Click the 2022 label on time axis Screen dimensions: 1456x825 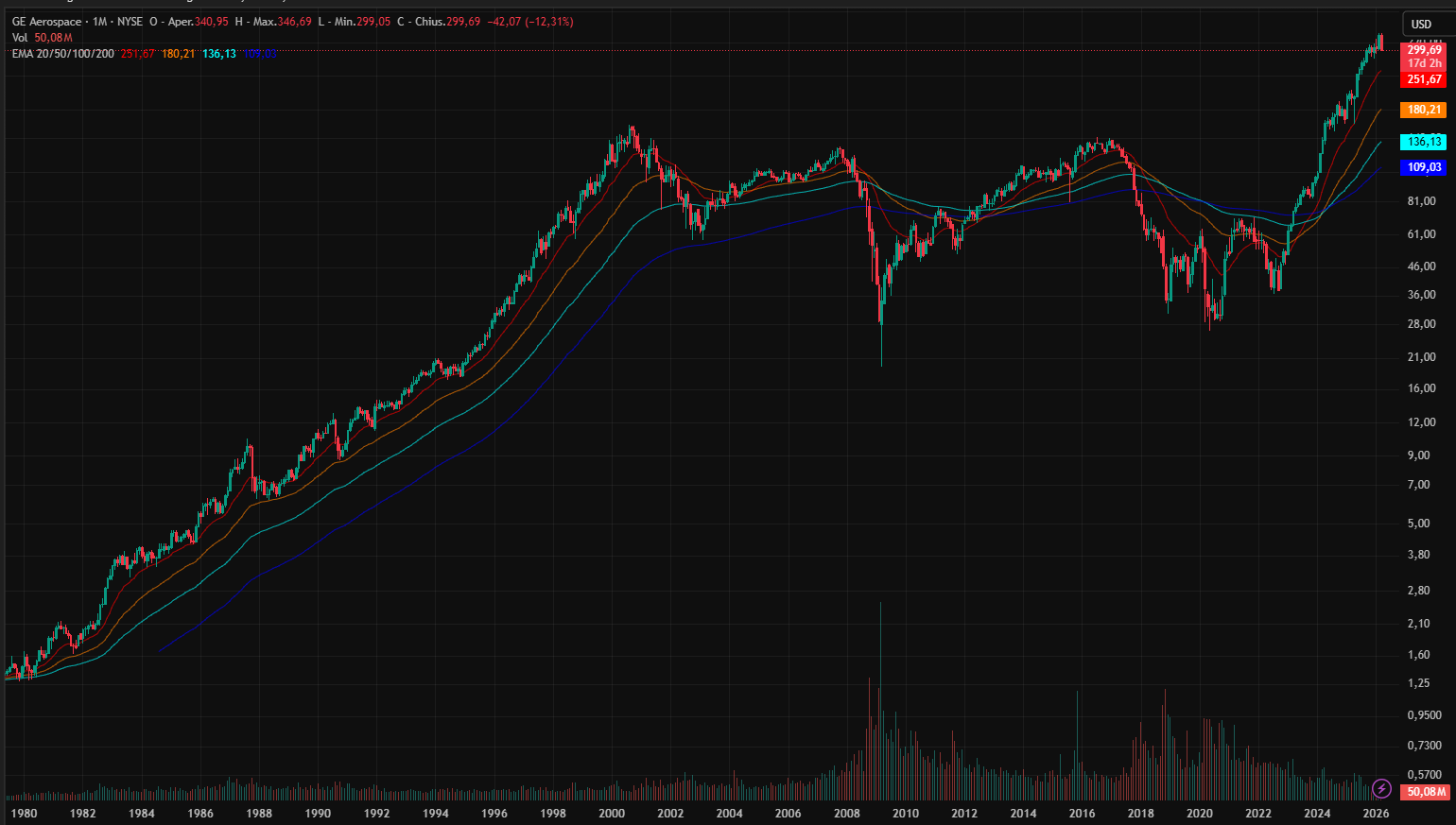click(x=1258, y=814)
